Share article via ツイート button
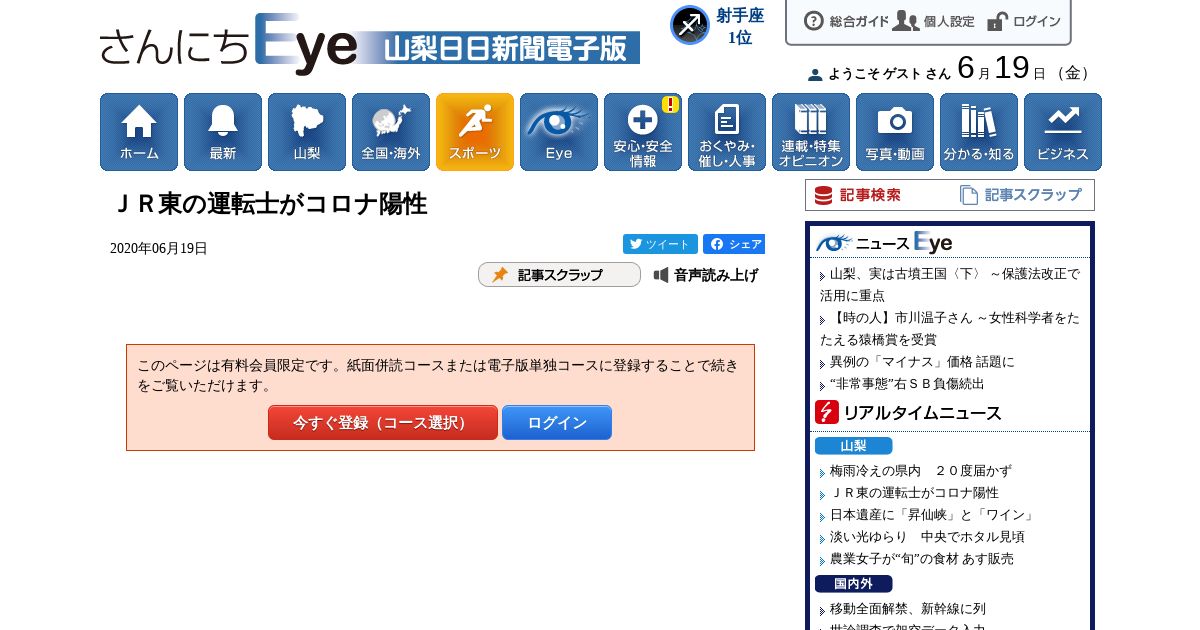Viewport: 1200px width, 630px height. point(660,244)
